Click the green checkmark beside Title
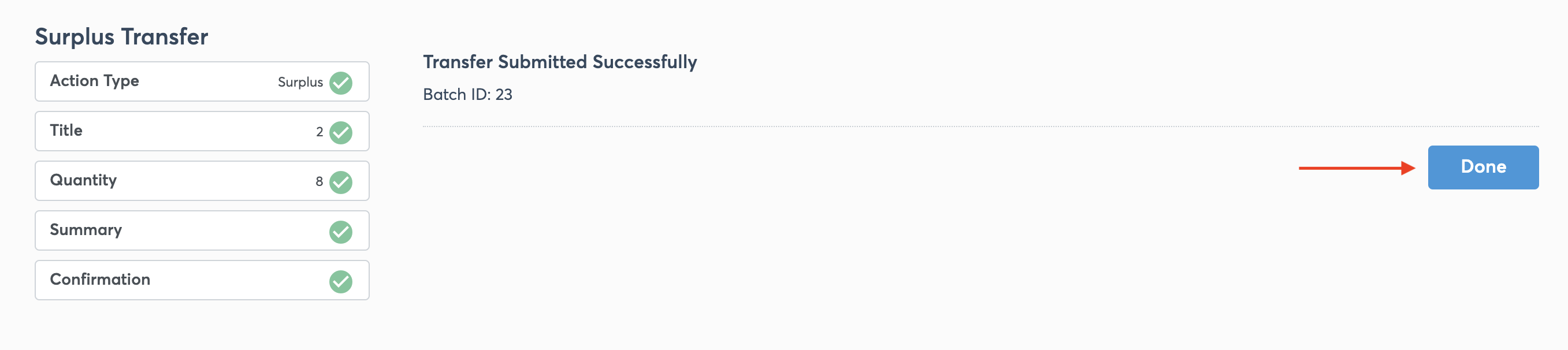This screenshot has width=1568, height=350. pyautogui.click(x=340, y=131)
